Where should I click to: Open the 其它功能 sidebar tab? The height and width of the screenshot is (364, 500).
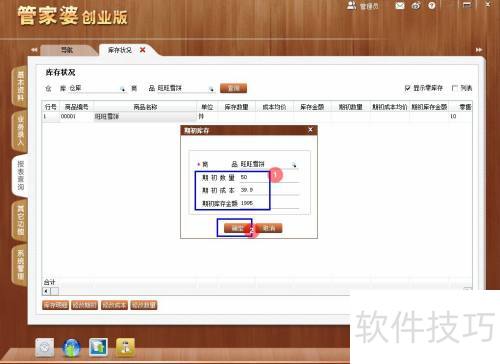coord(20,220)
